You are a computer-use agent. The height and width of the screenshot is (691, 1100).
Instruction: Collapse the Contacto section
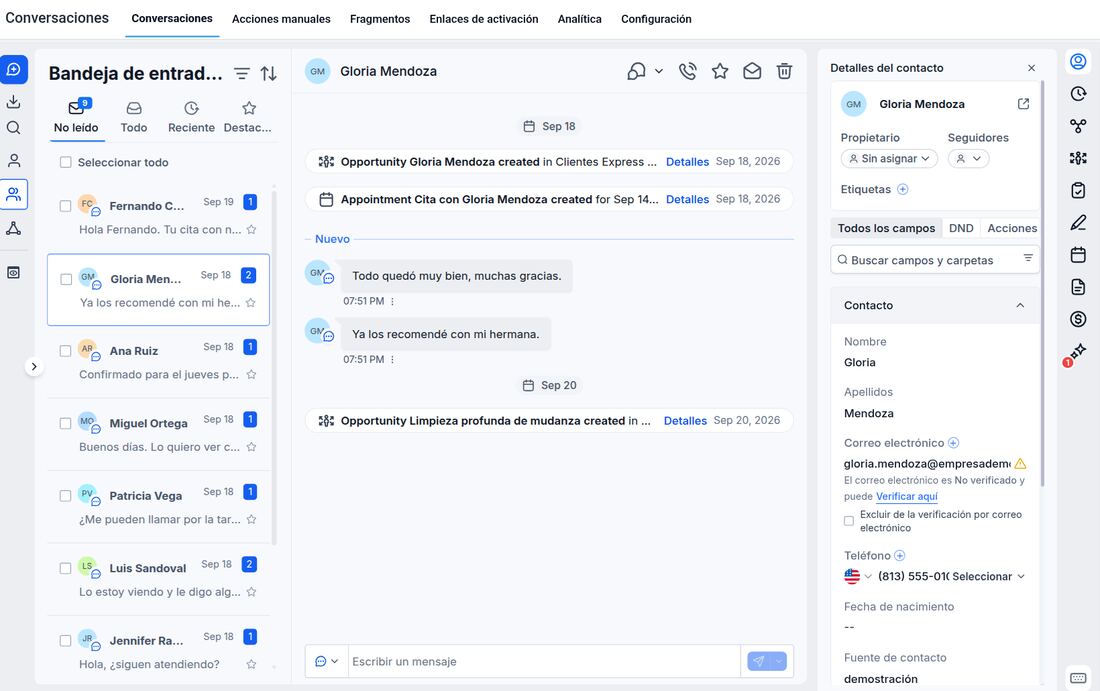point(1020,305)
